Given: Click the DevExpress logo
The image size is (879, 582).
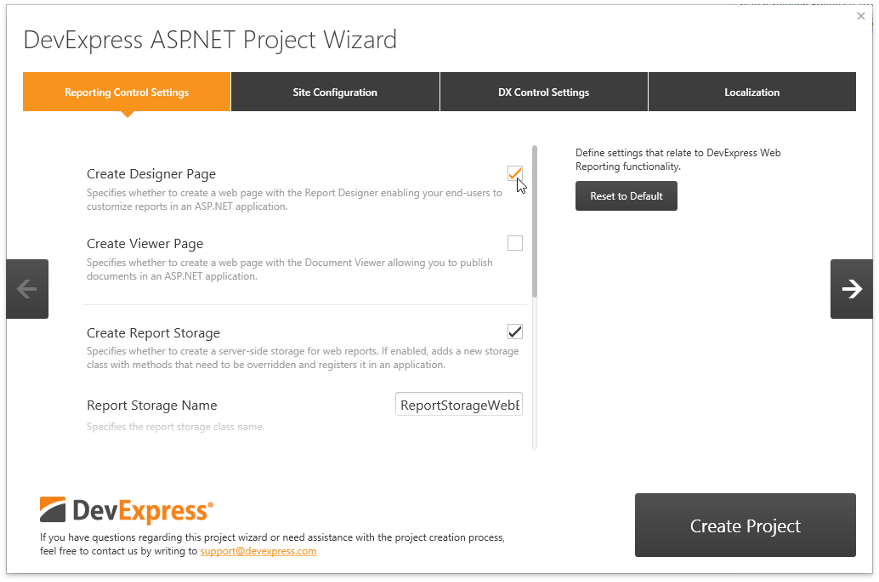Looking at the screenshot, I should pos(126,511).
